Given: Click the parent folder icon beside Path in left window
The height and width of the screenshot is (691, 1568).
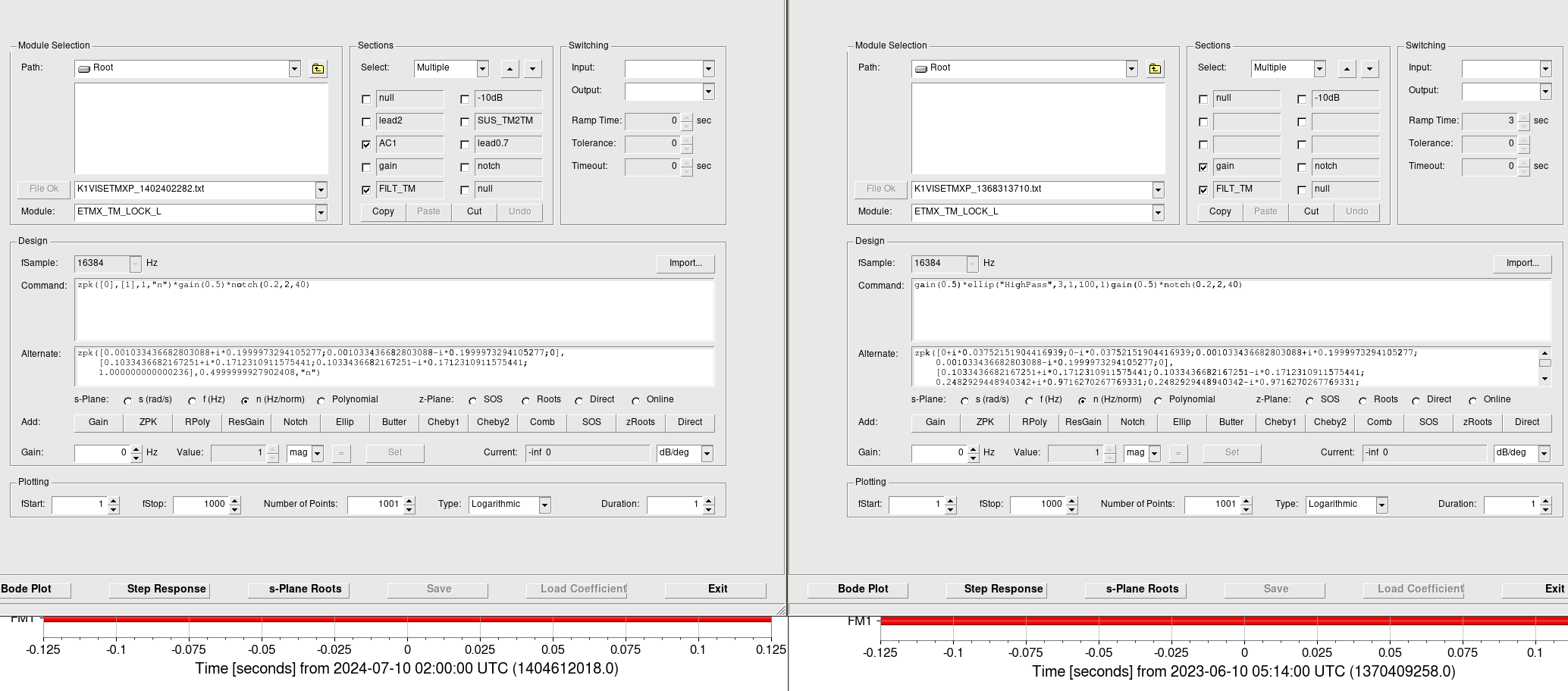Looking at the screenshot, I should (x=318, y=69).
